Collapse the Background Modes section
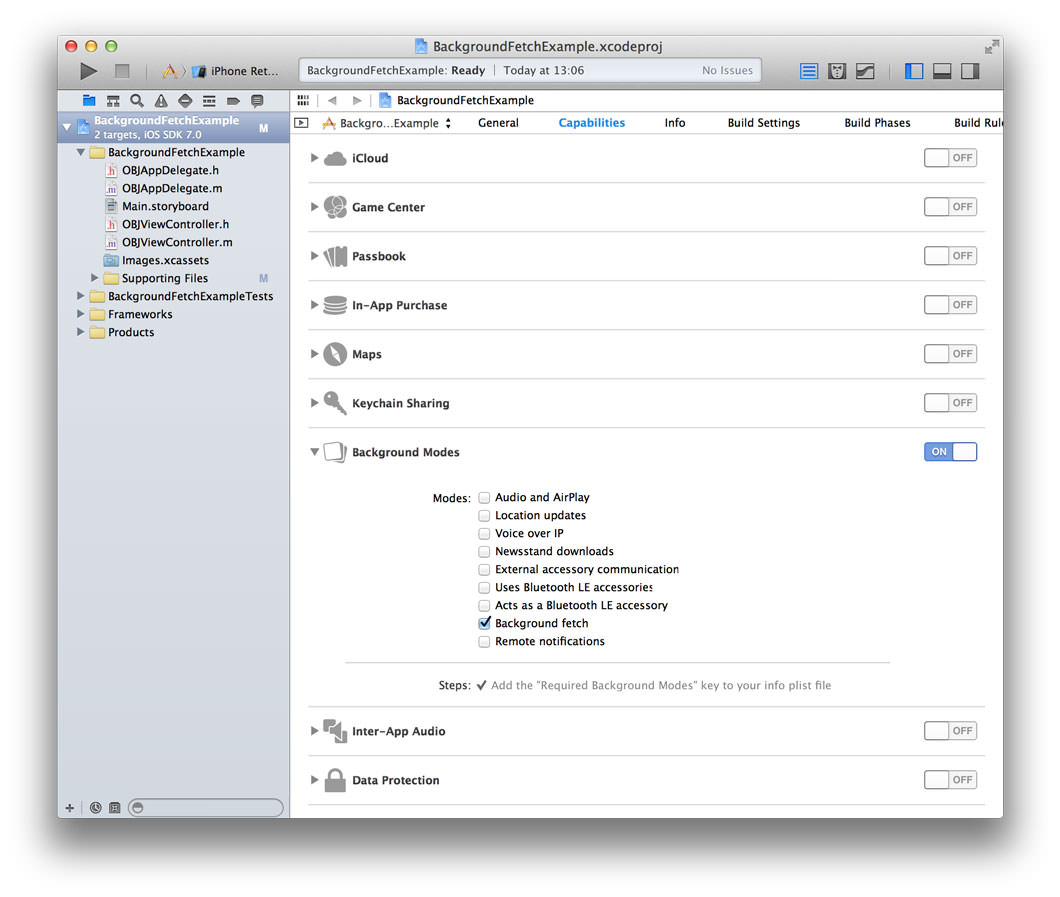The image size is (1060, 897). [x=315, y=452]
